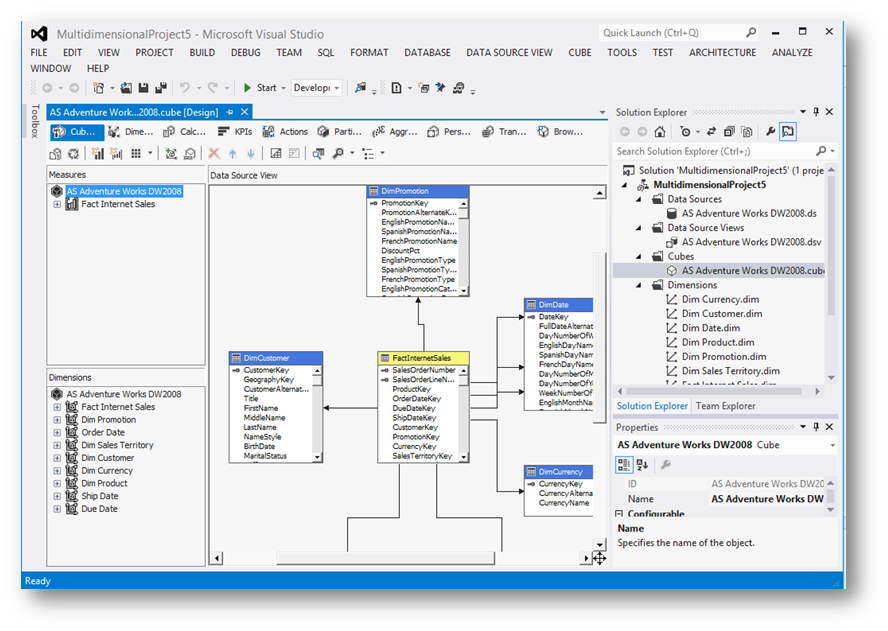Viewport: 888px width, 631px height.
Task: Collapse the Data Sources folder
Action: pos(639,199)
